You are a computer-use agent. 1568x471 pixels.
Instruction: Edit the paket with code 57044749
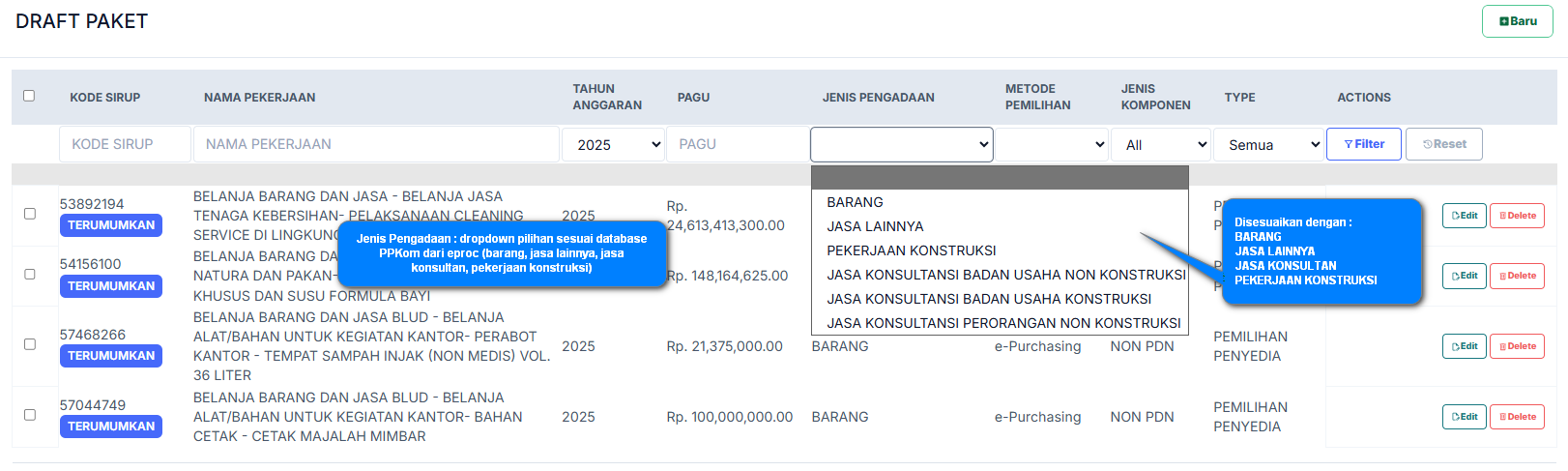(x=1464, y=417)
